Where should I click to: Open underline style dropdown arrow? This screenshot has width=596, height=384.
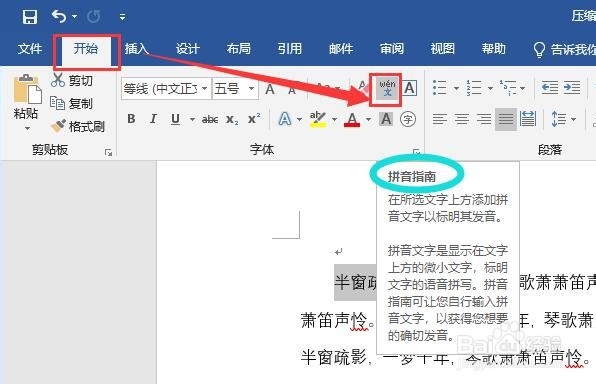click(x=192, y=119)
